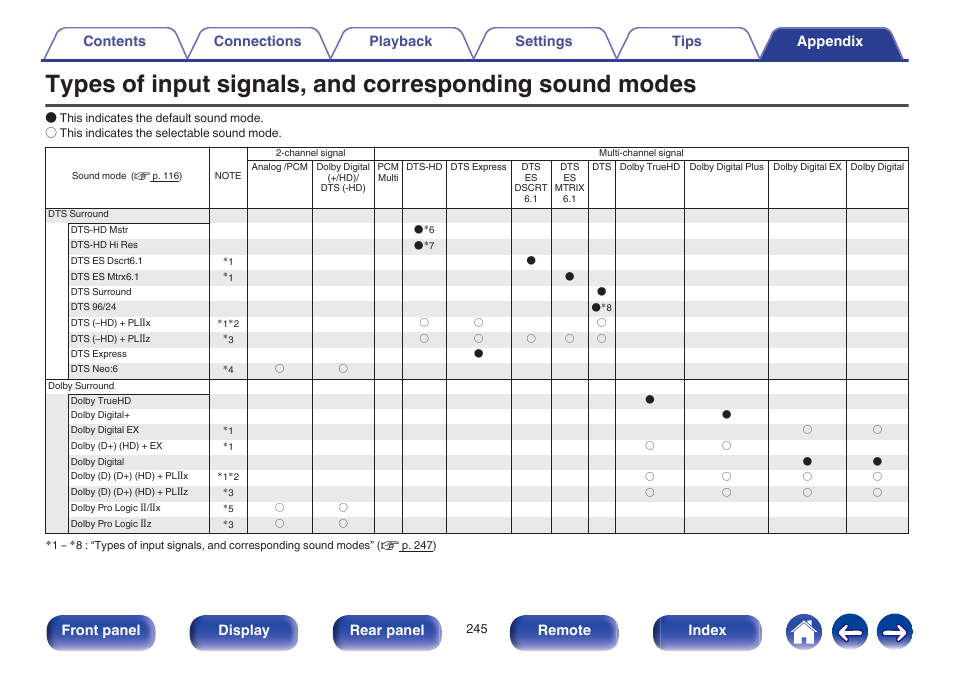Click the 'Dolby (D) (D+) (HD) + PLIIx' row label
This screenshot has width=954, height=673.
130,476
